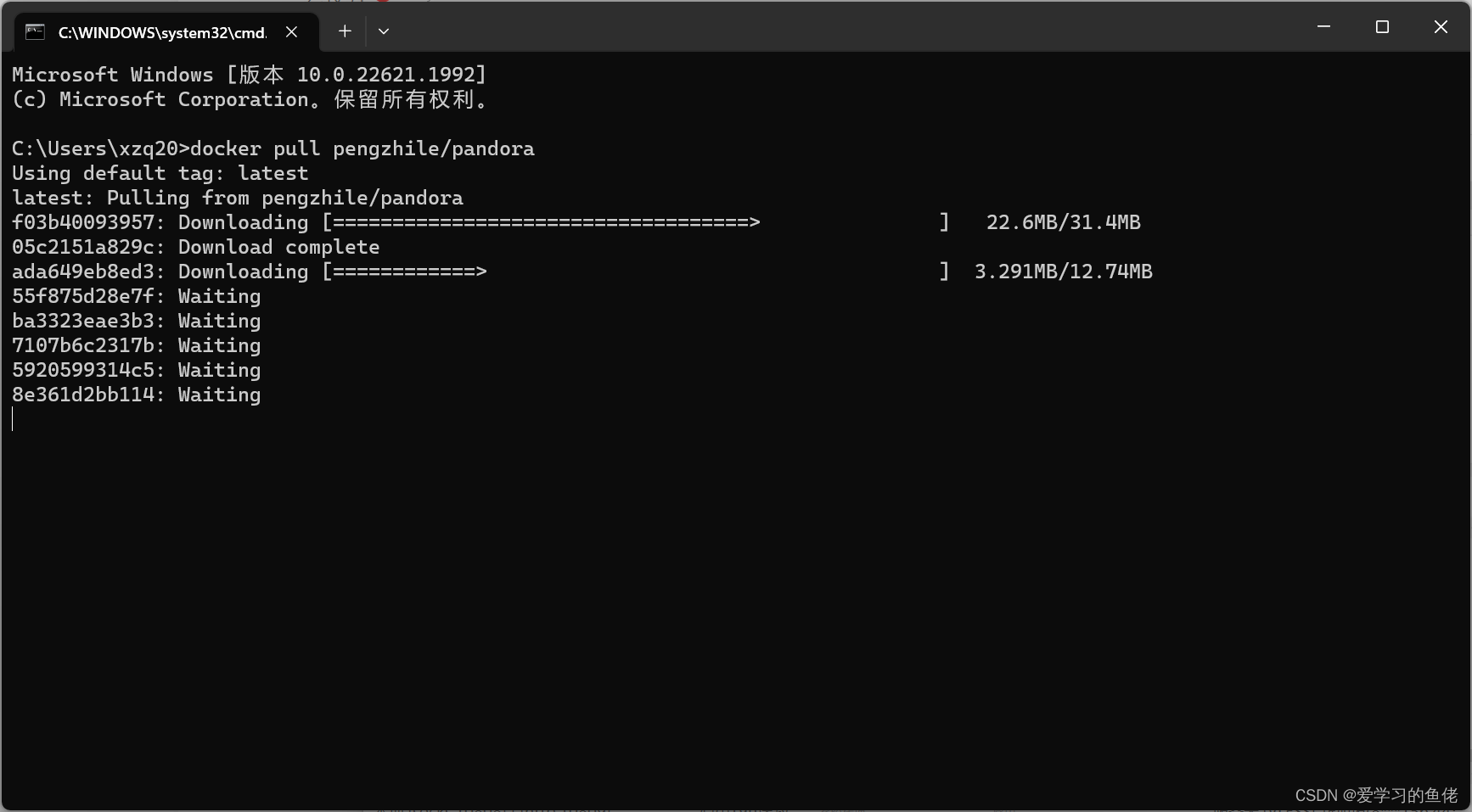Click the Microsoft Windows version header line
The image size is (1472, 812).
click(x=250, y=75)
